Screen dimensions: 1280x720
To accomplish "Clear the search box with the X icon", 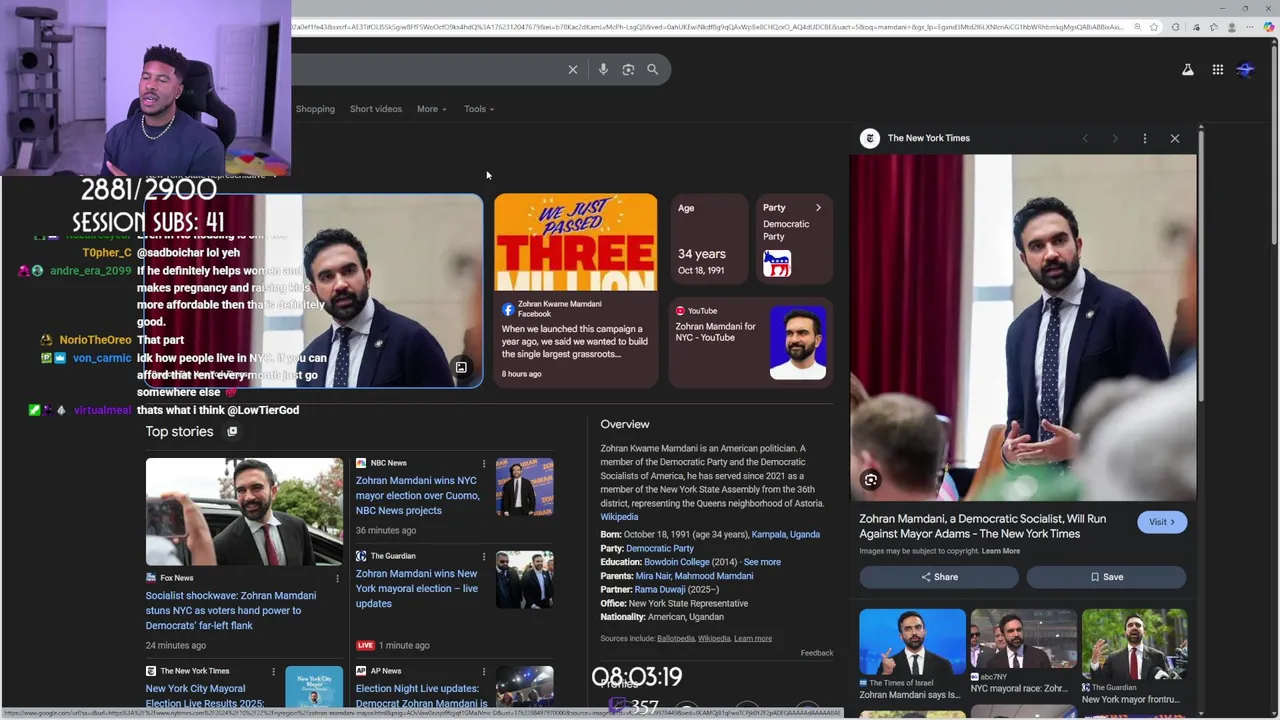I will tap(573, 69).
